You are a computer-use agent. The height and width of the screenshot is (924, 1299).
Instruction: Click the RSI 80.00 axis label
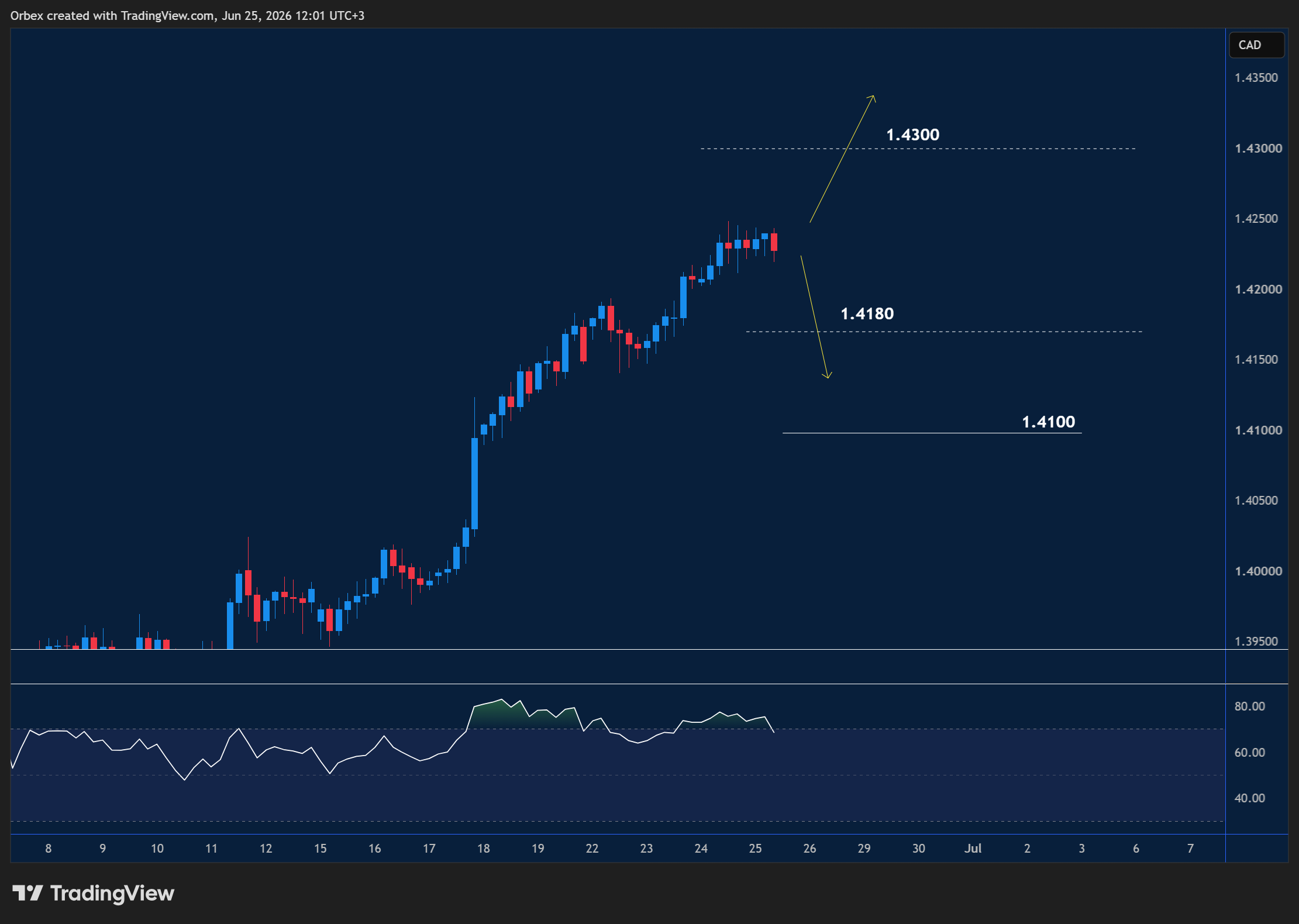pyautogui.click(x=1249, y=706)
